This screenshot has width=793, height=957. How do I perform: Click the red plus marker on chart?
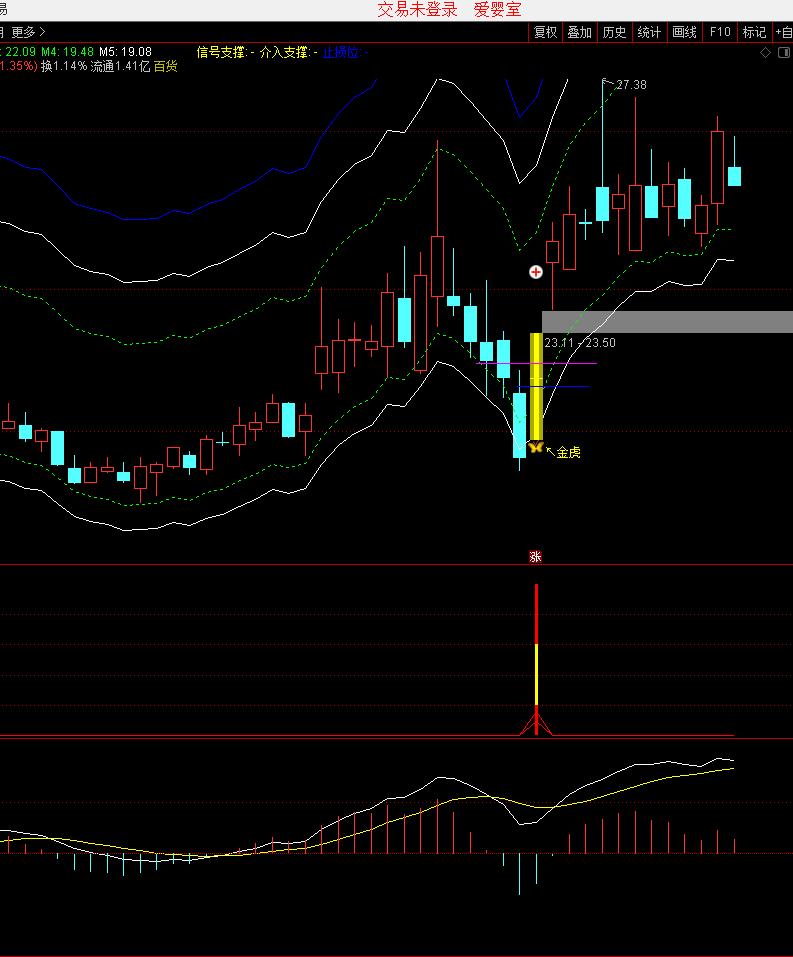(x=536, y=271)
